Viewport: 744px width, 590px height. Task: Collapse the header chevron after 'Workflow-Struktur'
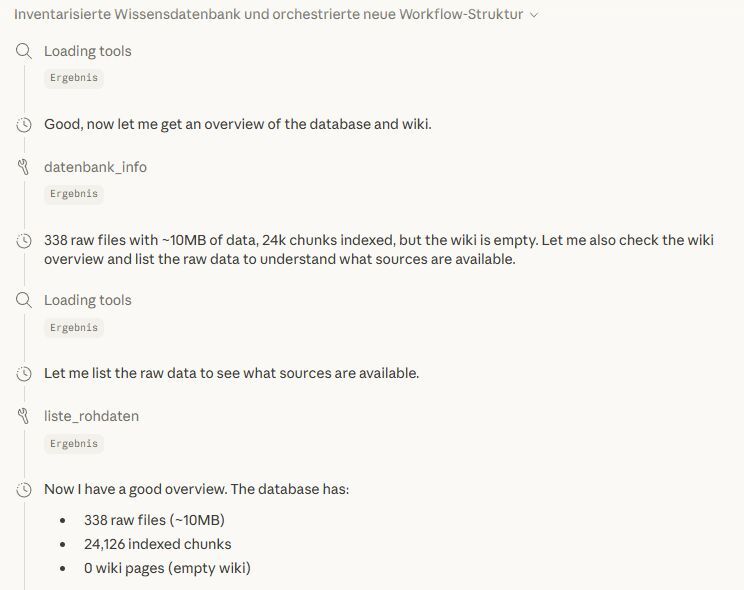[x=534, y=15]
